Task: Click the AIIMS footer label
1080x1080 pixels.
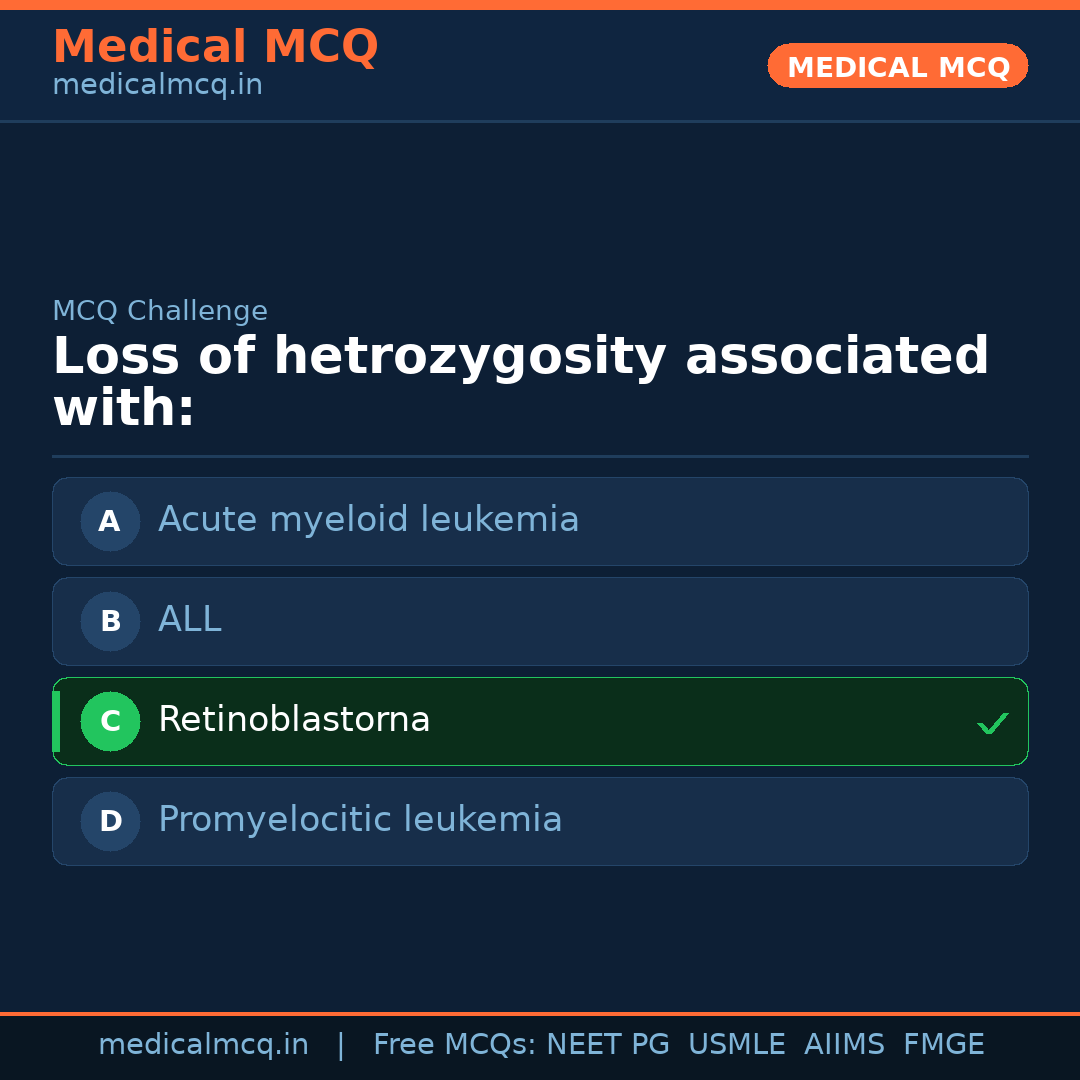Action: click(x=844, y=1045)
